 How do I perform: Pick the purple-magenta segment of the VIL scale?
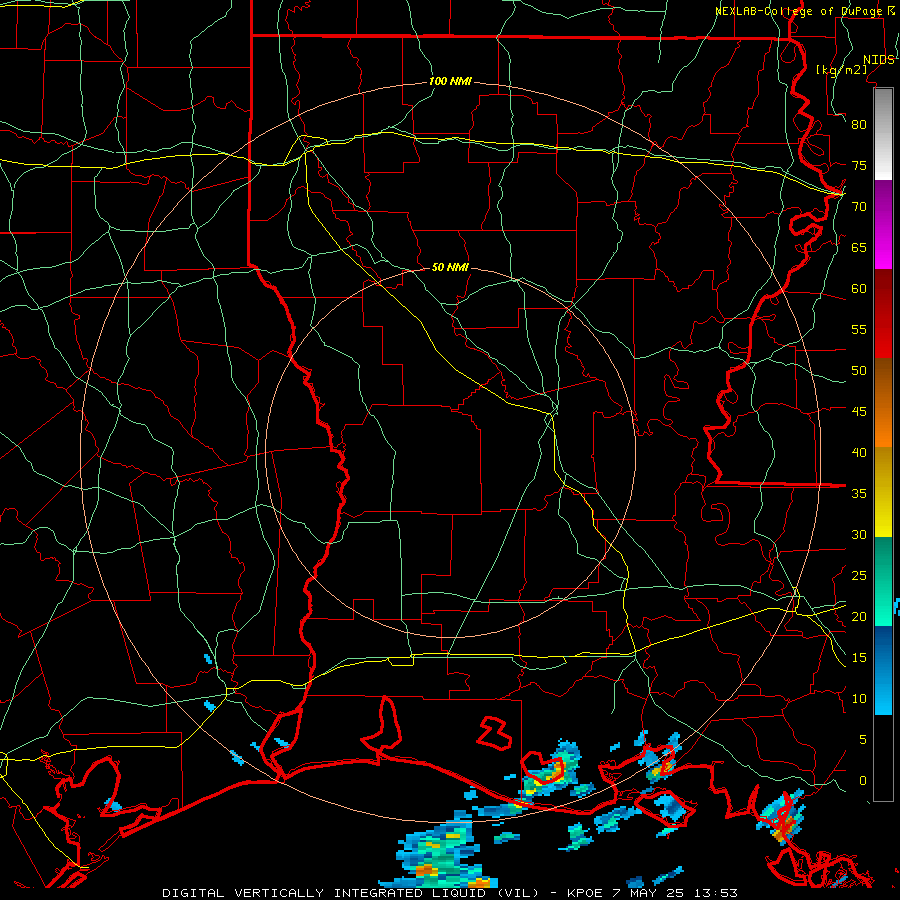coord(883,225)
